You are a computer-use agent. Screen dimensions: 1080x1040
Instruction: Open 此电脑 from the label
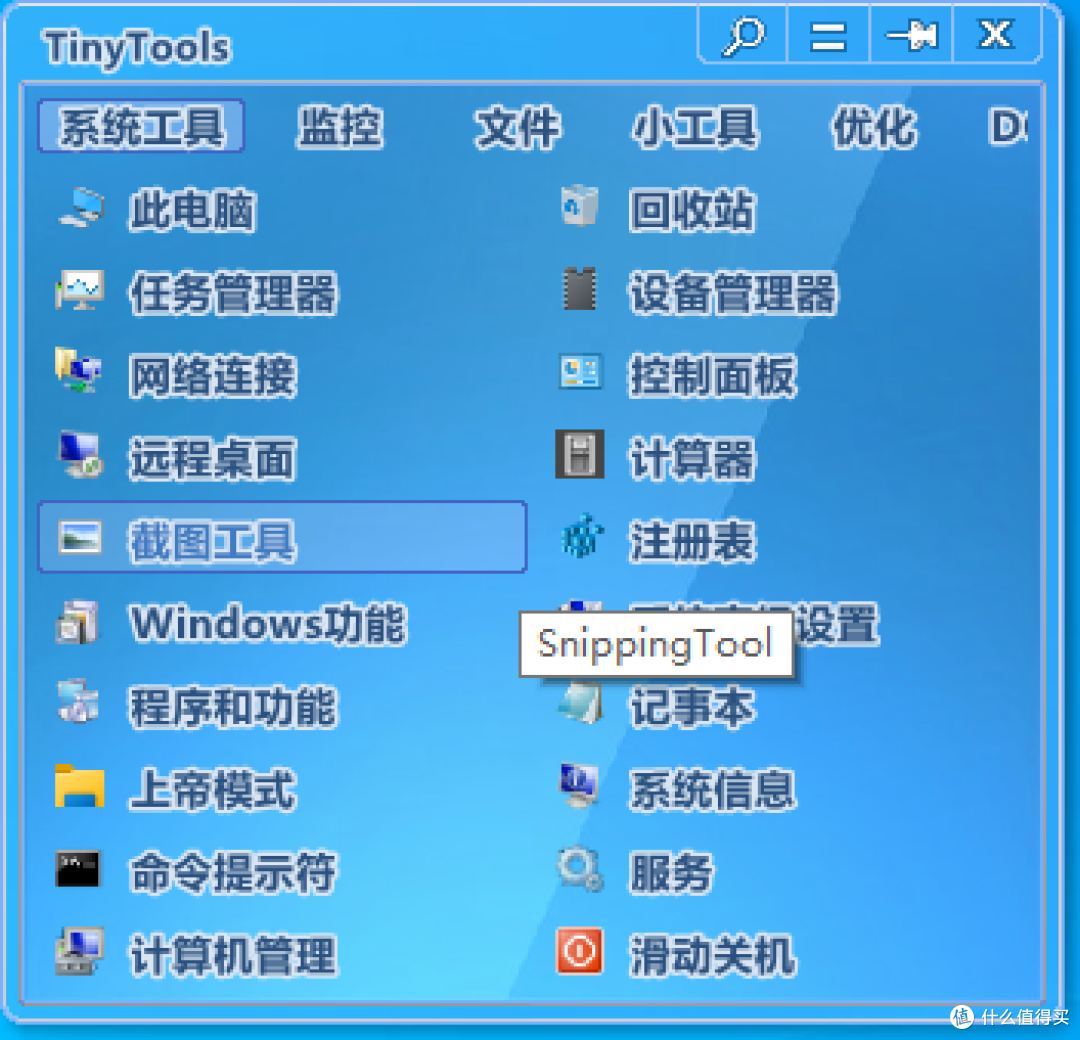[x=192, y=209]
